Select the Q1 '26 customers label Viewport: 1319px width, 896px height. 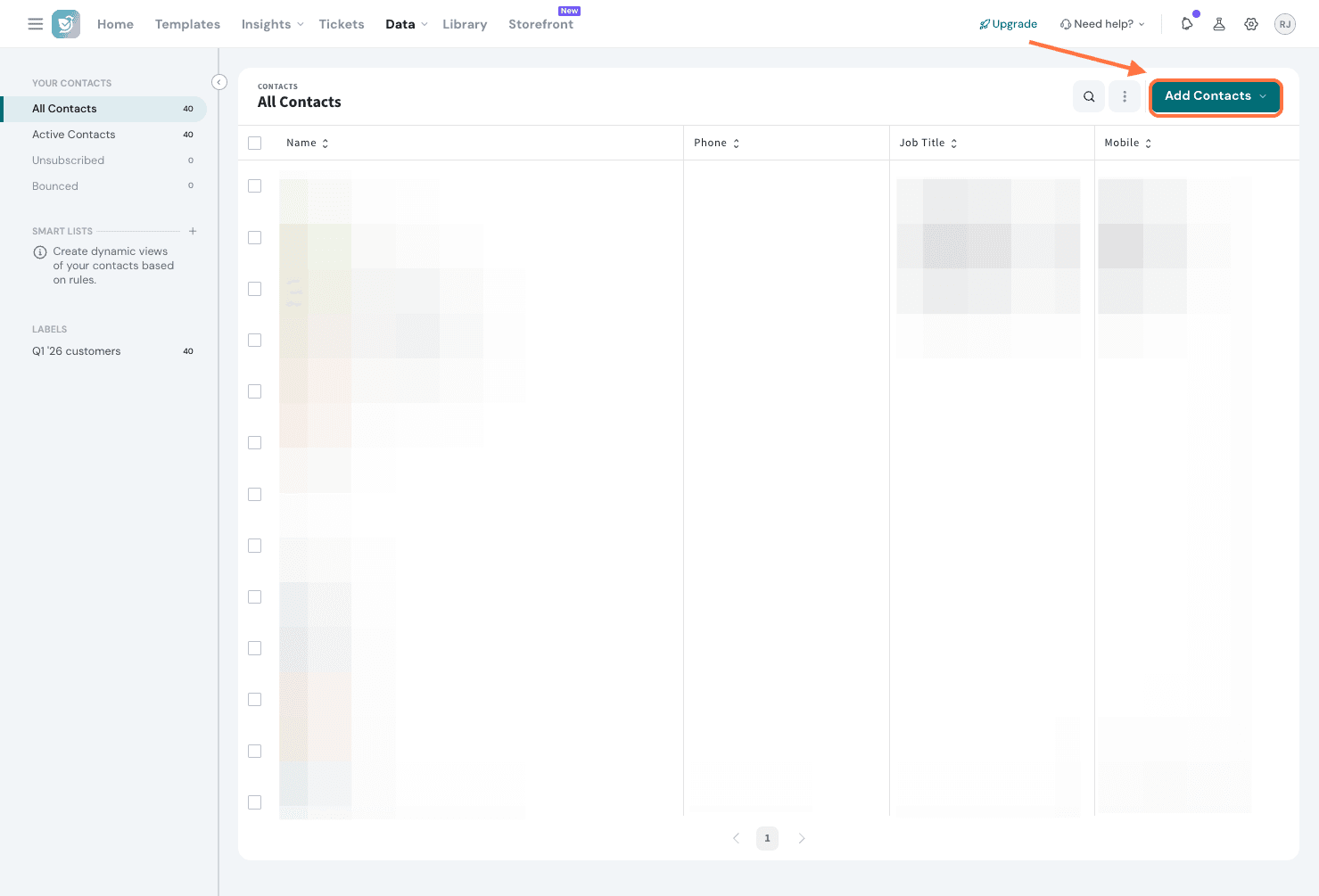click(x=77, y=351)
